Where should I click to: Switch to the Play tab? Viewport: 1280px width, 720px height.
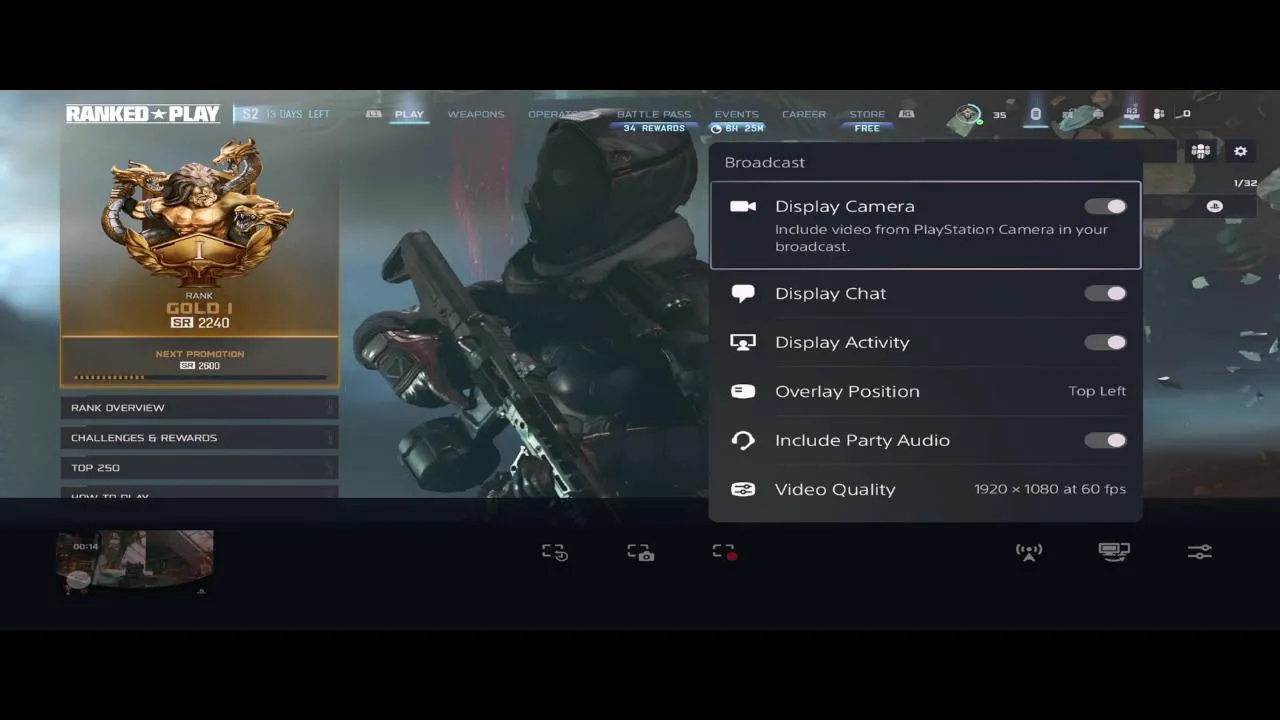409,114
